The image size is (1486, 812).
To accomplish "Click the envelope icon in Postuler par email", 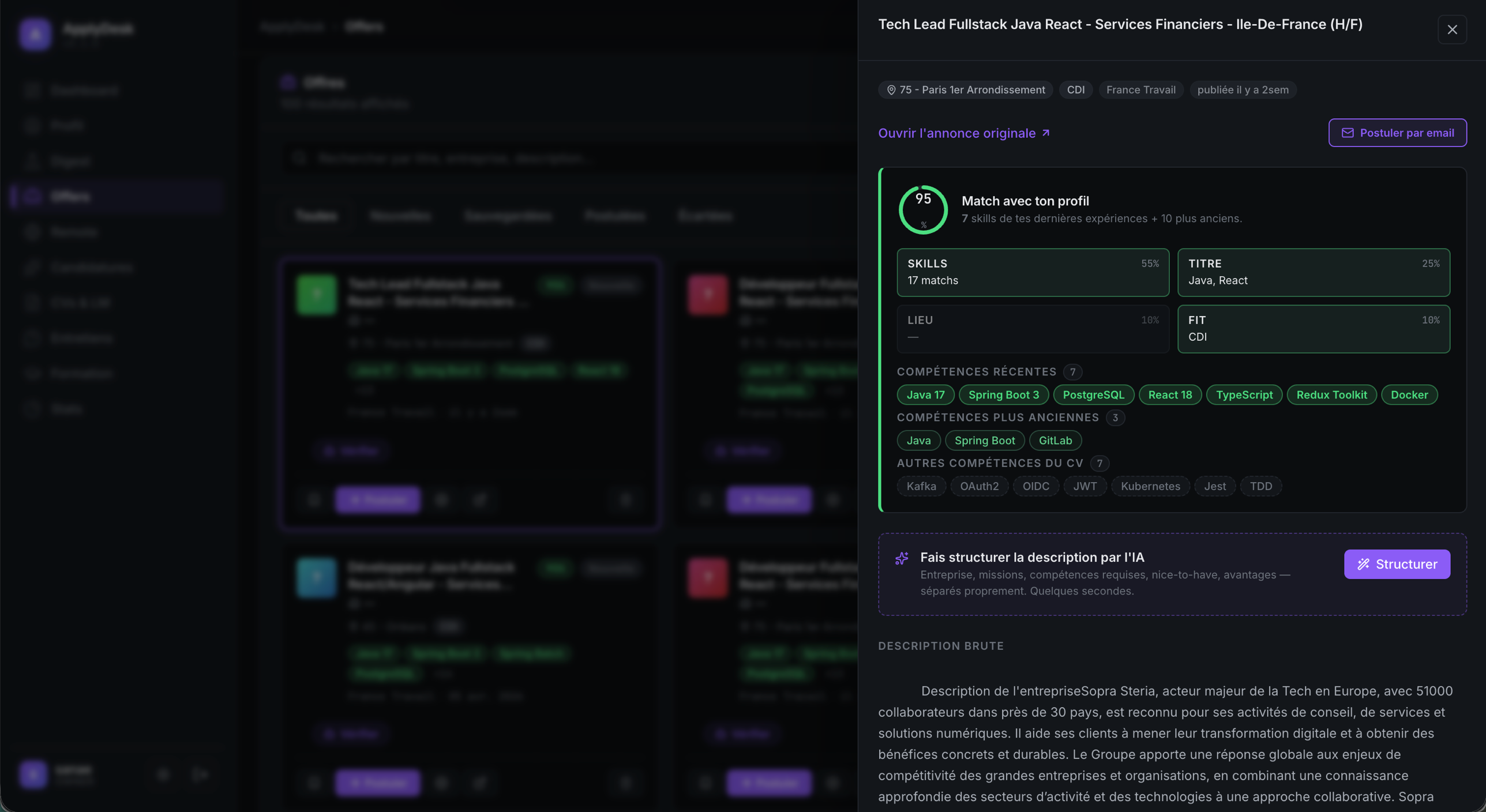I will click(x=1348, y=133).
